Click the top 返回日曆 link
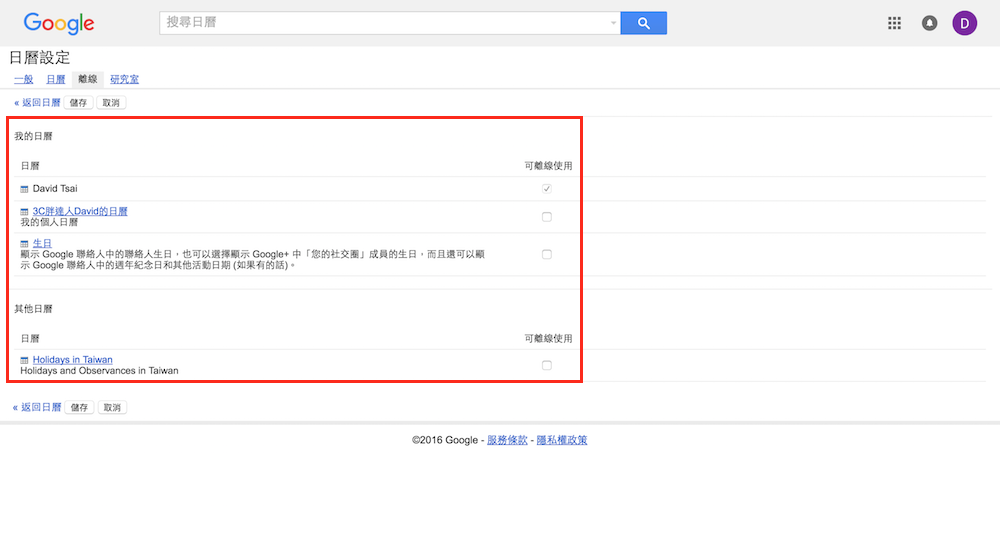Screen dimensions: 1000x549 pyautogui.click(x=37, y=103)
